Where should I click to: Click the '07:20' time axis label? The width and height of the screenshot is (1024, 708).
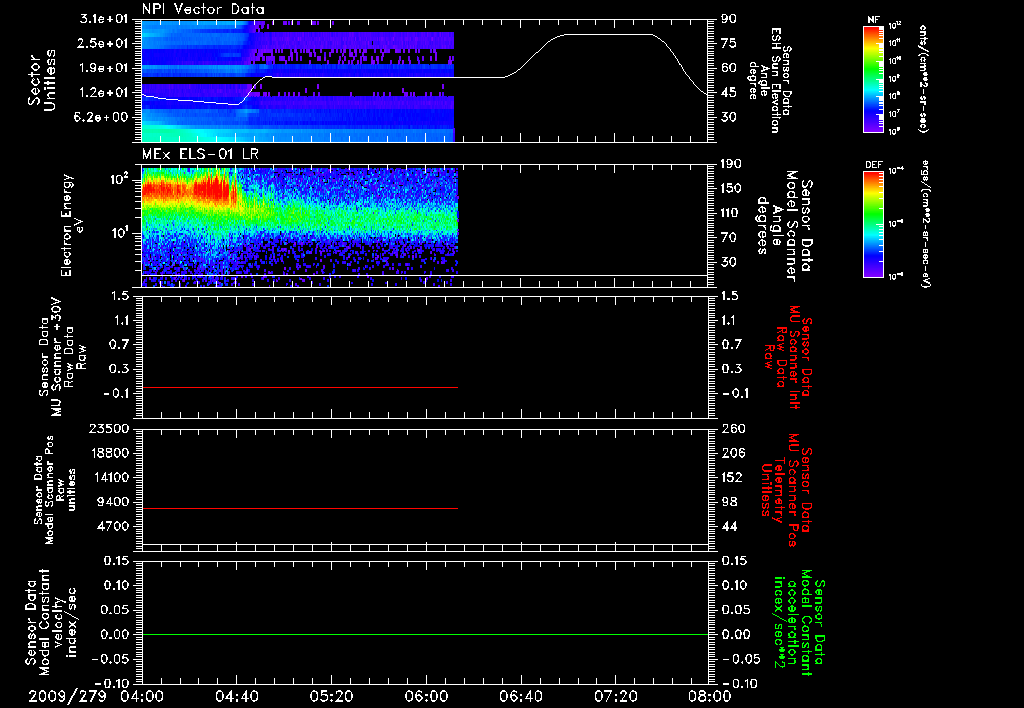tap(615, 696)
